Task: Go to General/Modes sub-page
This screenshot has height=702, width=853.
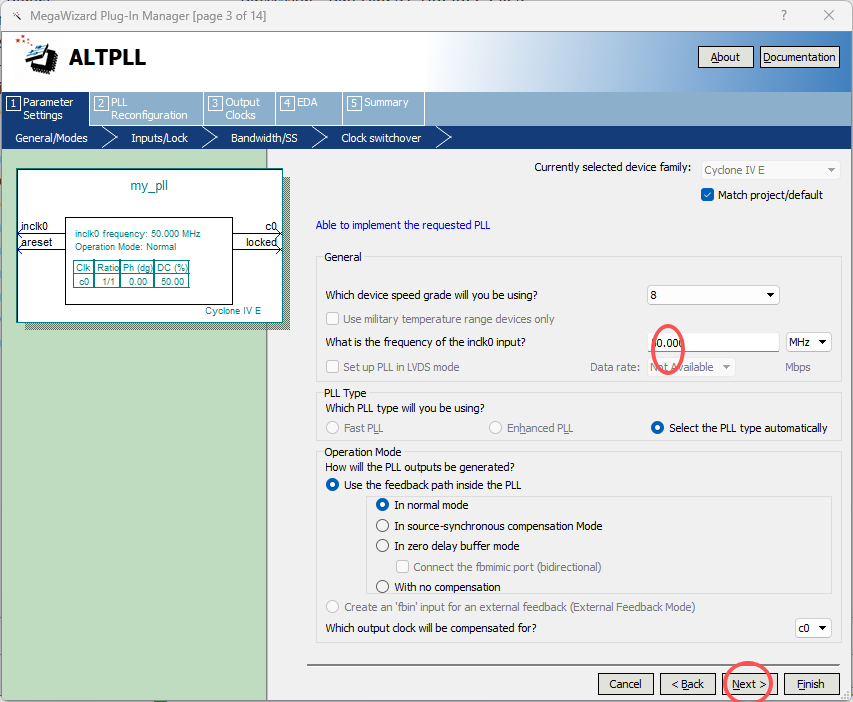Action: click(51, 138)
